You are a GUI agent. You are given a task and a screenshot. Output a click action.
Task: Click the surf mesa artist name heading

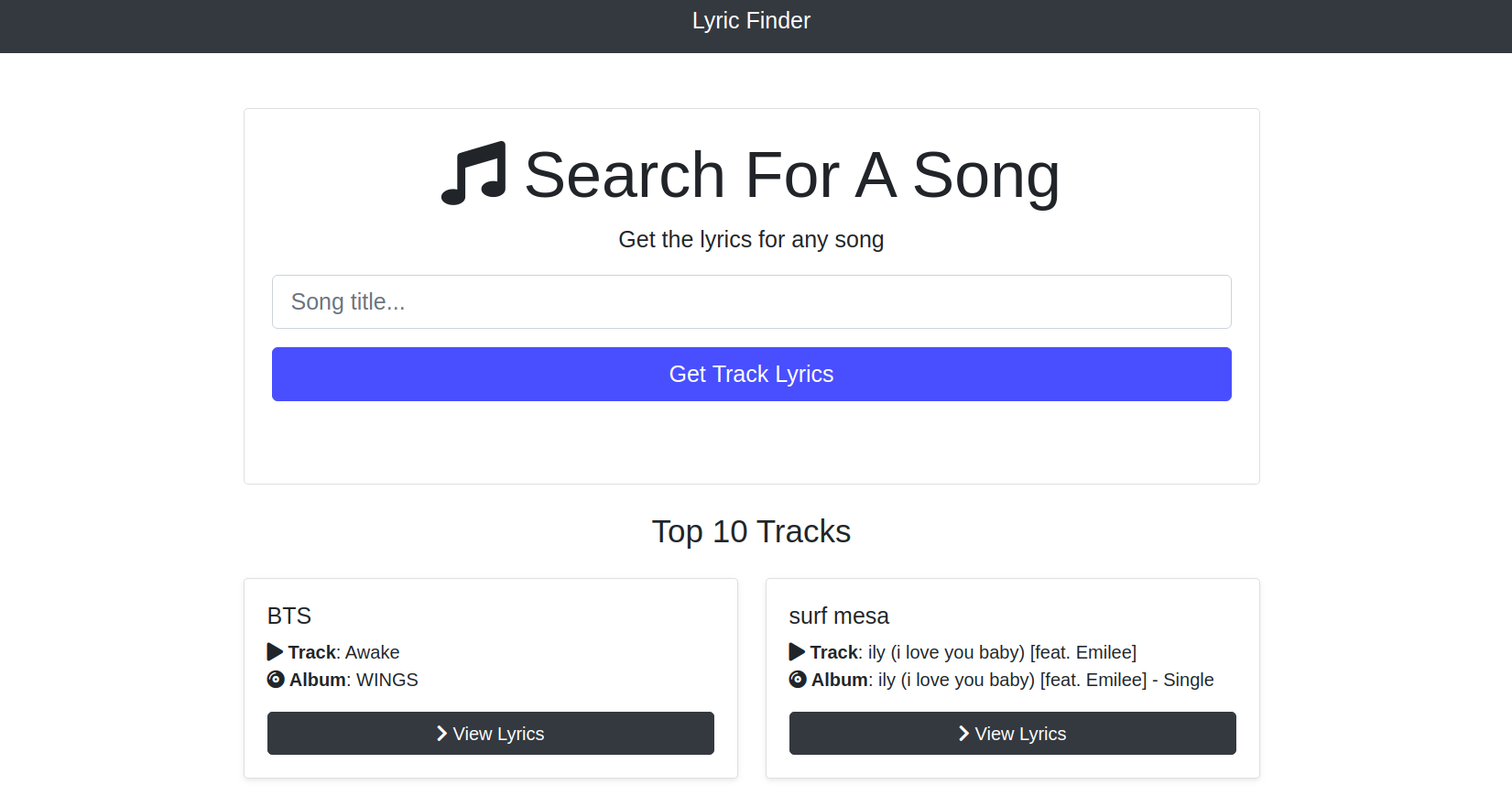[x=839, y=616]
